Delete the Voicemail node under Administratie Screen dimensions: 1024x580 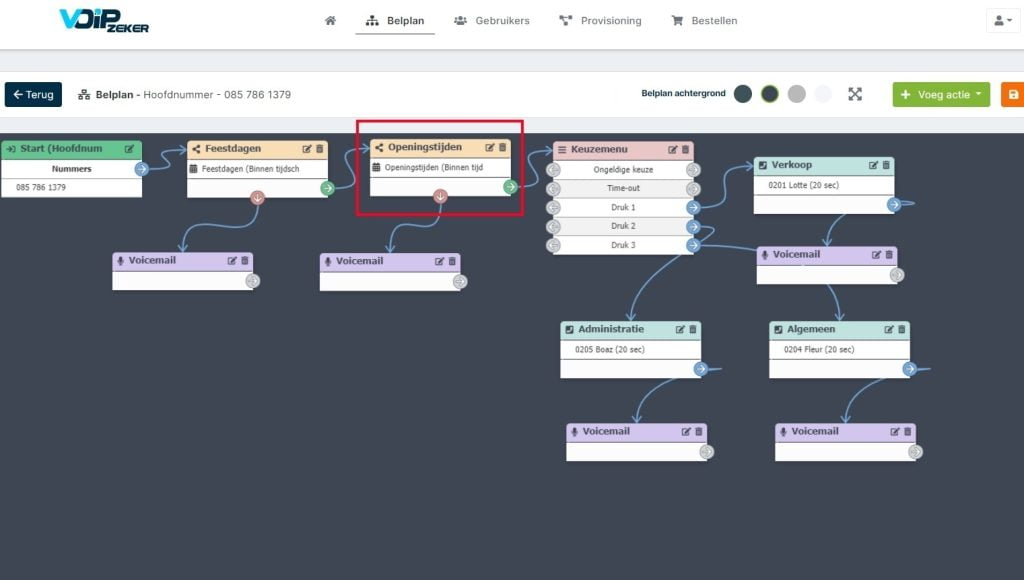pos(699,432)
